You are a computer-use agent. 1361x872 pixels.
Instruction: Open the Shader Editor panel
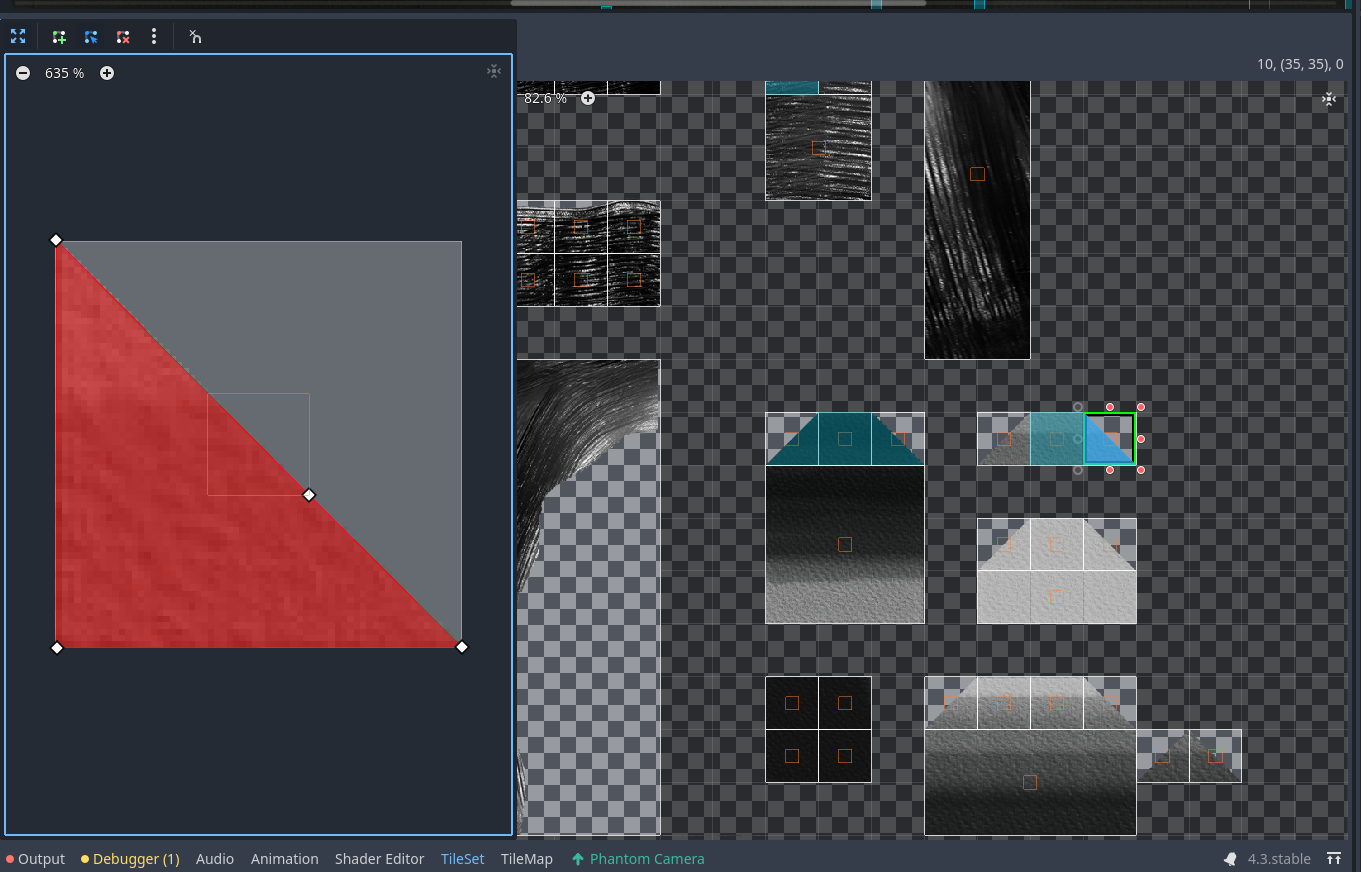tap(380, 859)
